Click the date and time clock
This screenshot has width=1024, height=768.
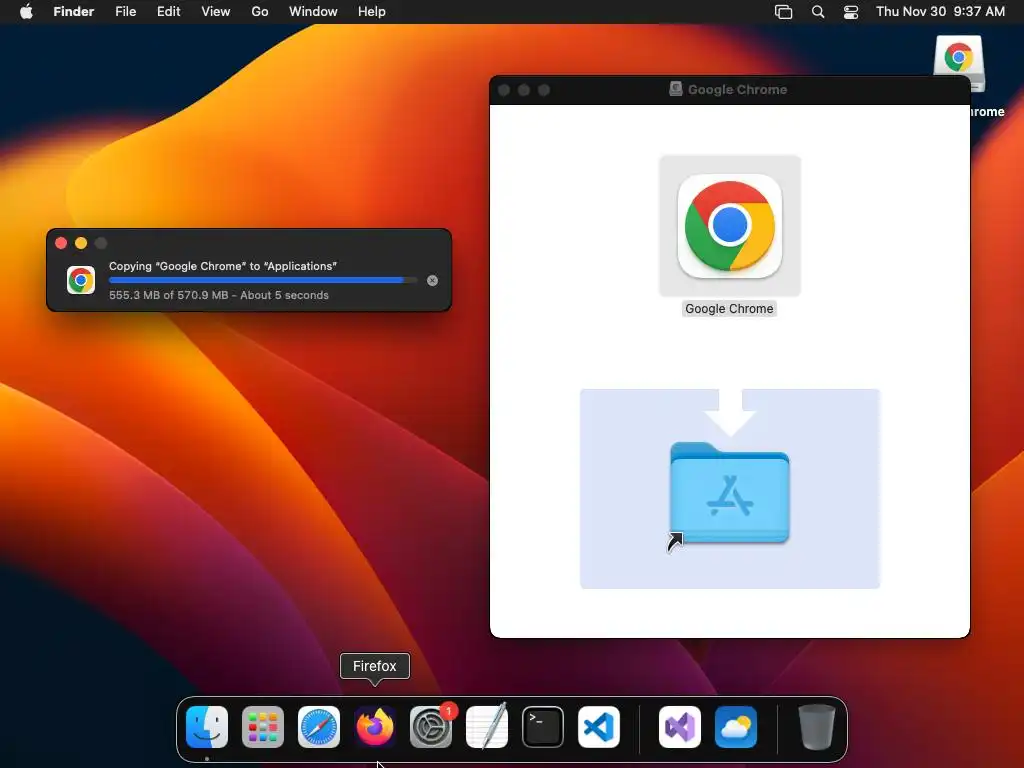[x=940, y=12]
